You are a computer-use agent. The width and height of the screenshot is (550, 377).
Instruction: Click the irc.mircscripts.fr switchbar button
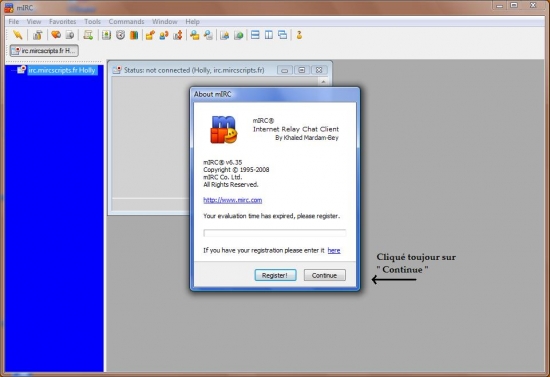point(44,51)
